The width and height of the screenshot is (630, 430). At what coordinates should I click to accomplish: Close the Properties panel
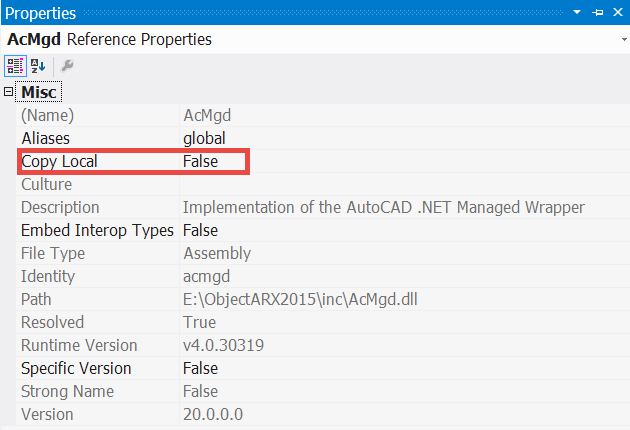[618, 12]
